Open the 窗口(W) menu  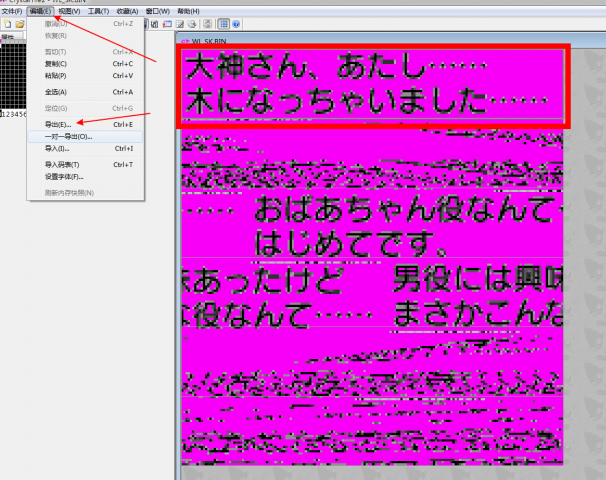158,11
